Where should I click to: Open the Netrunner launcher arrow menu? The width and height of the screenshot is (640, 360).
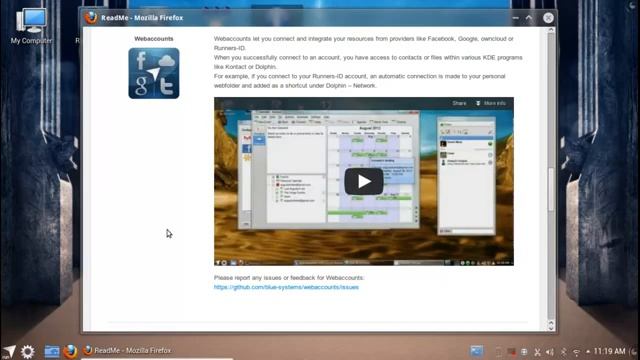tap(9, 351)
